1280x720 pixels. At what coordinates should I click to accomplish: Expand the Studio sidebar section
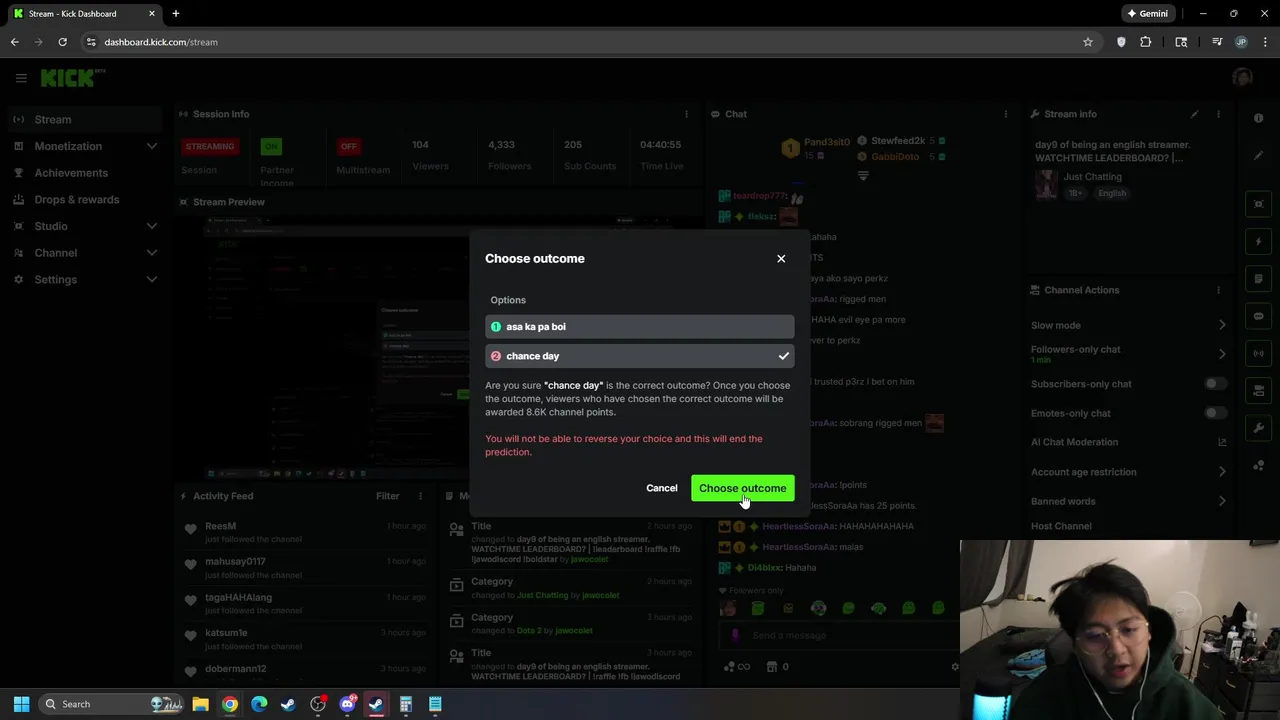(x=84, y=226)
